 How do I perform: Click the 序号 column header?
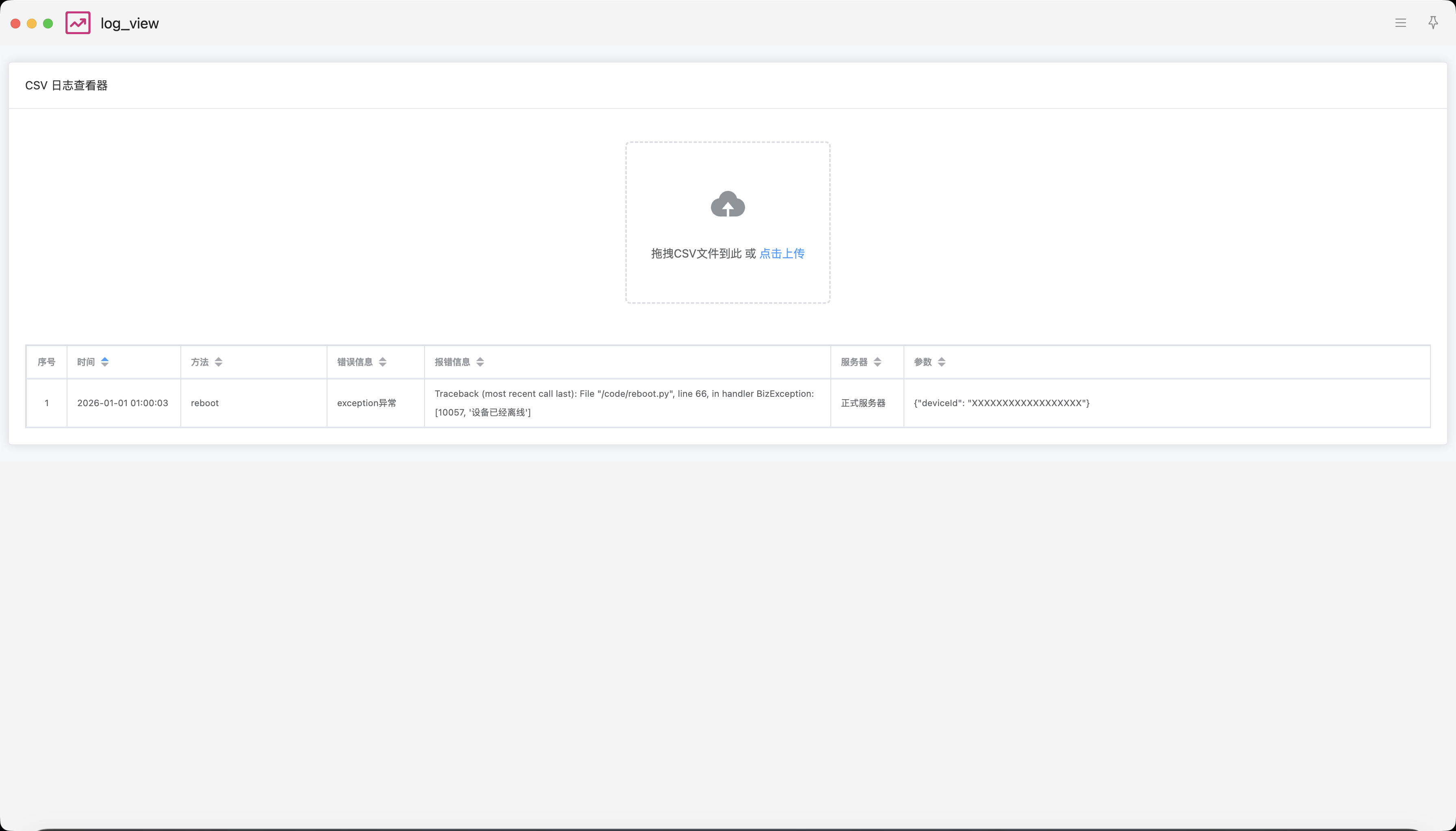coord(46,362)
